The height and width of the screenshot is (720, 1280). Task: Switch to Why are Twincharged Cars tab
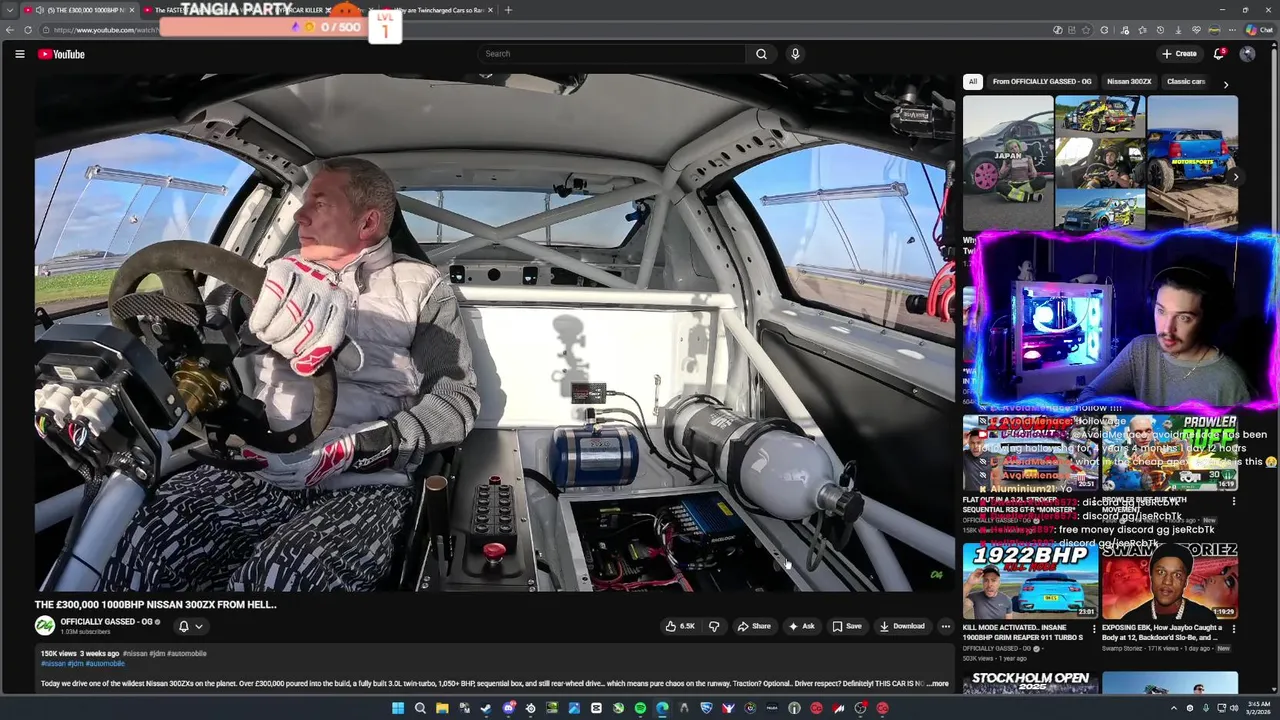[x=437, y=10]
